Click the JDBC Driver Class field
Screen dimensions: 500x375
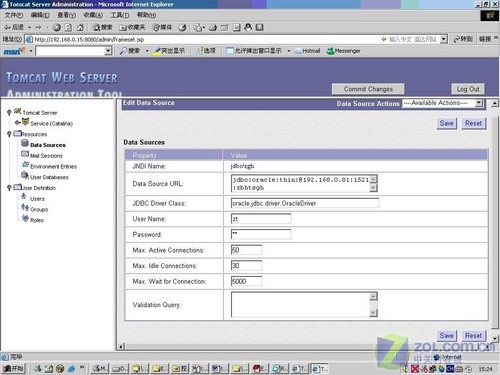[305, 203]
